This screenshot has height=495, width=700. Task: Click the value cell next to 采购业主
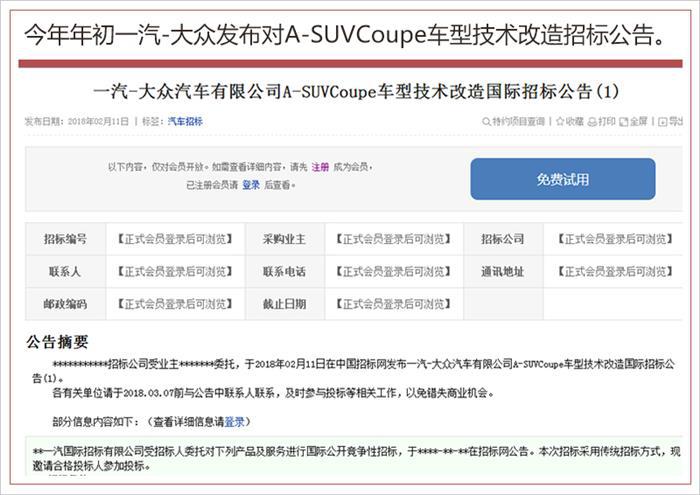(394, 239)
